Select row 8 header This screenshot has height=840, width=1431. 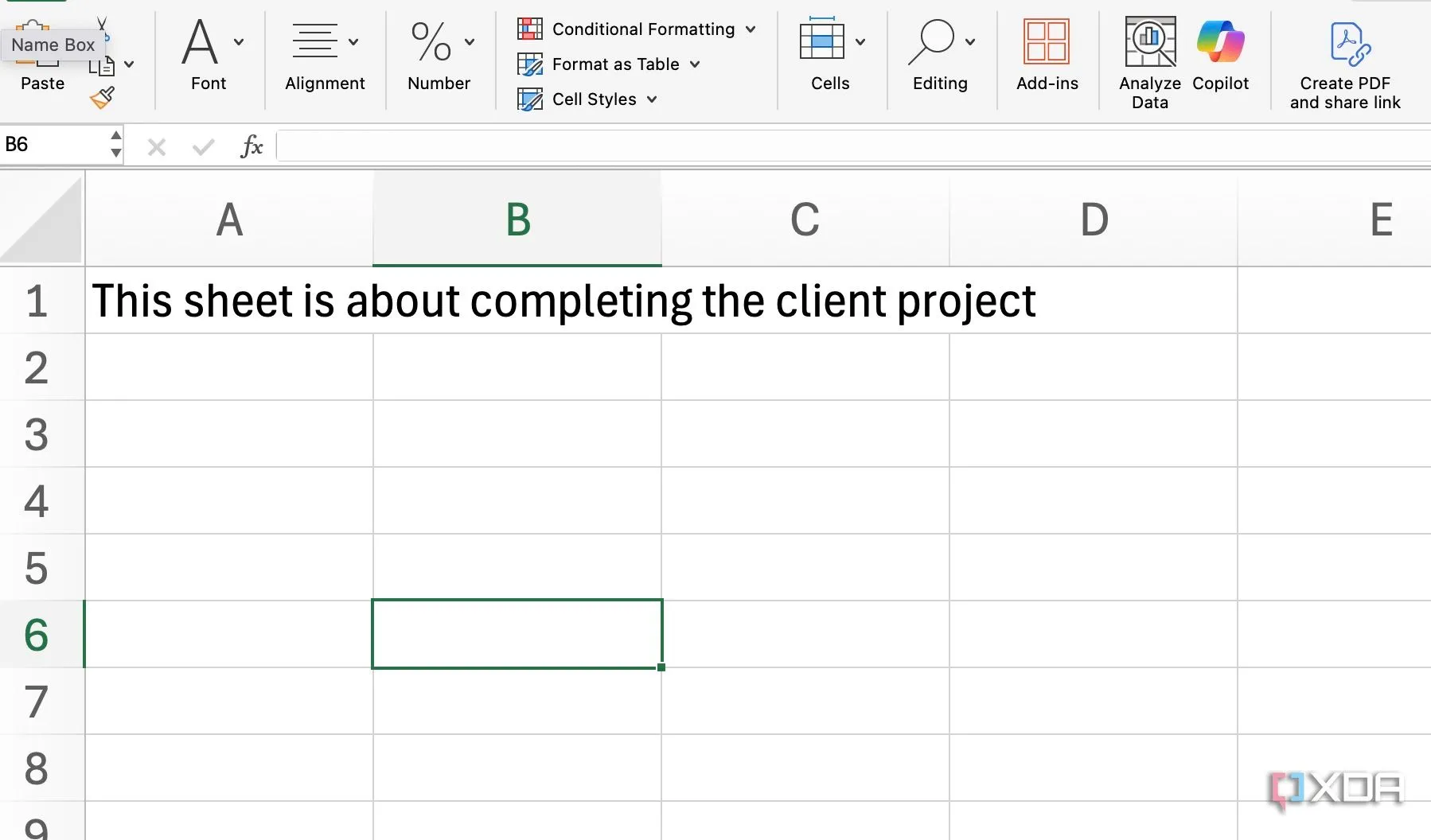[41, 768]
